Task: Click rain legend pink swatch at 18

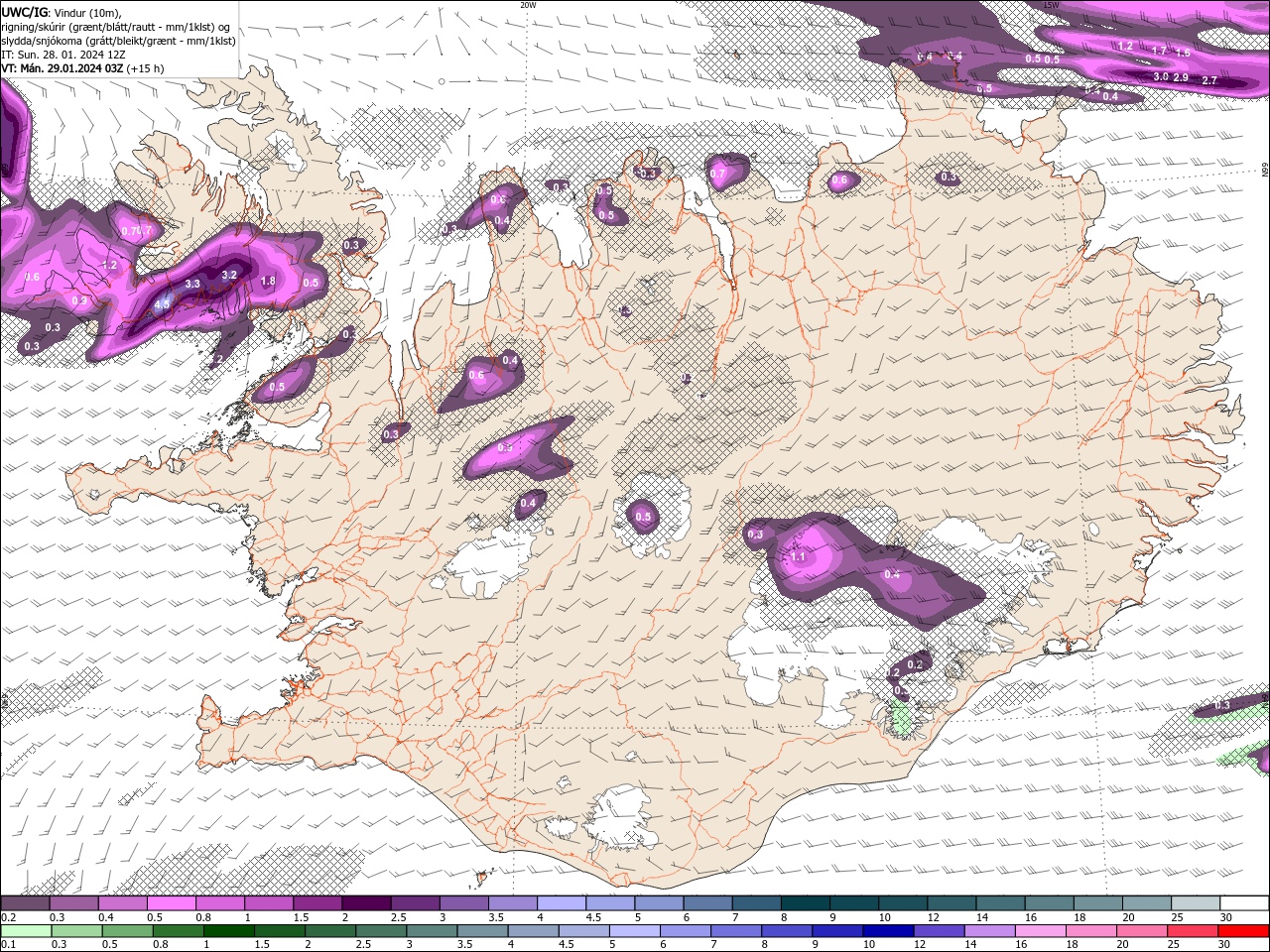Action: tap(1090, 931)
